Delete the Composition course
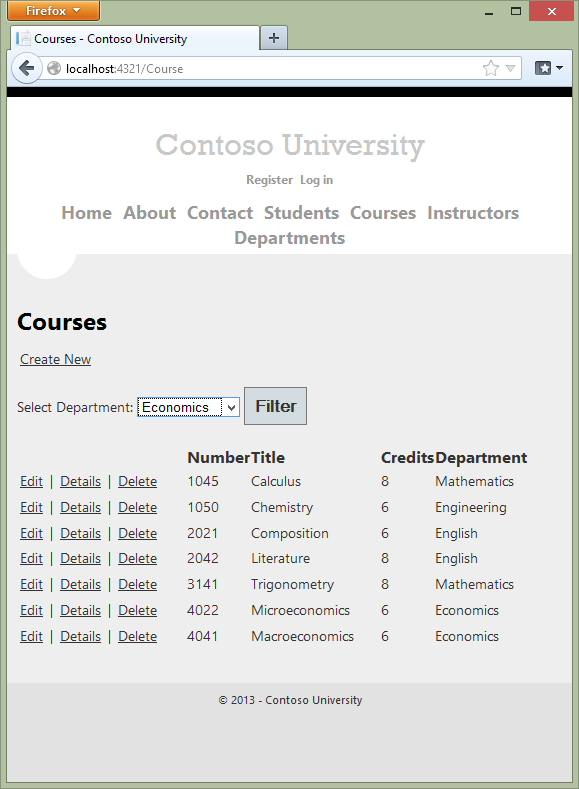Image resolution: width=579 pixels, height=789 pixels. [x=137, y=533]
